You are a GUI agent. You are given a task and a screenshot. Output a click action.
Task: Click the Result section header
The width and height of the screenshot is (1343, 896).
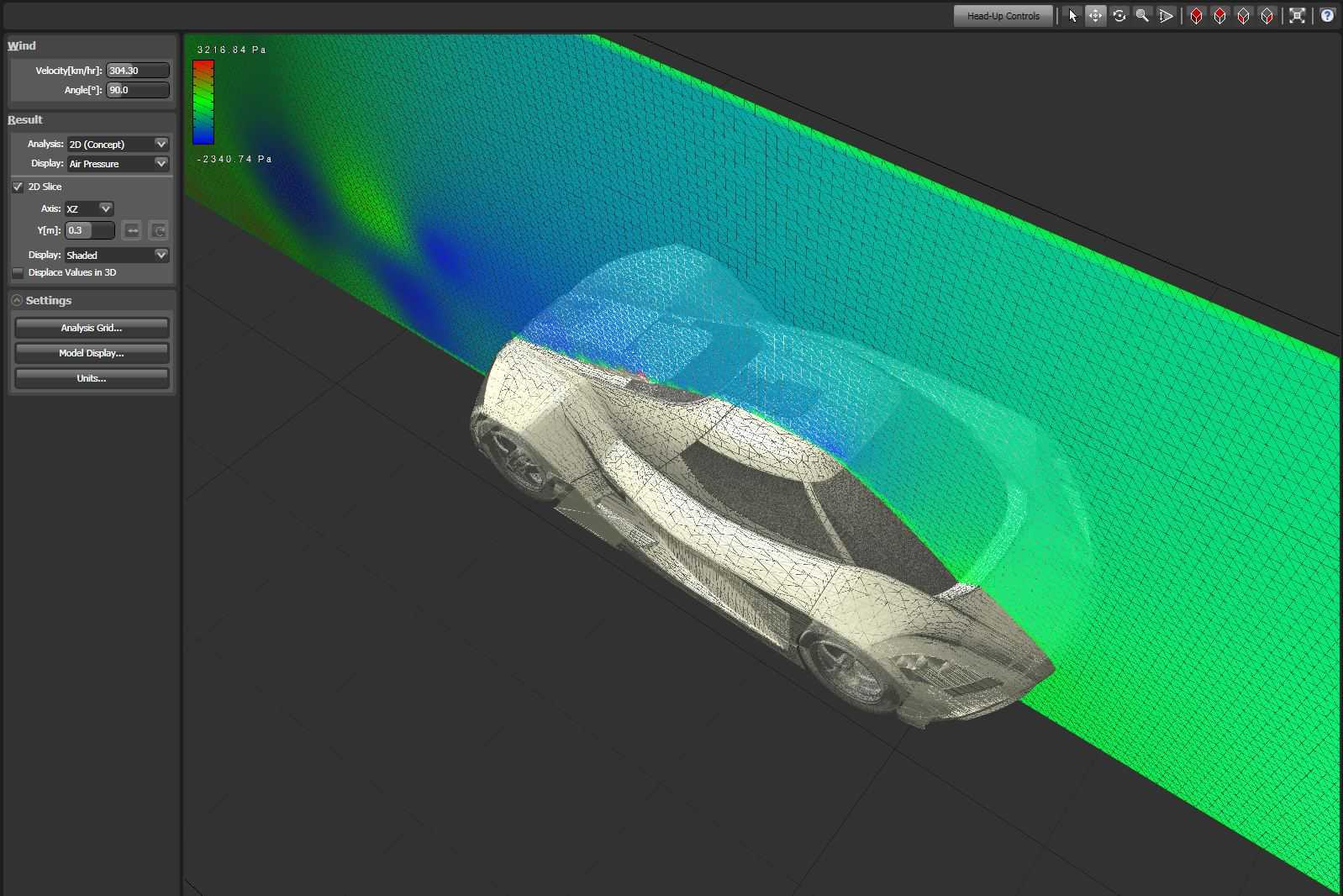25,119
